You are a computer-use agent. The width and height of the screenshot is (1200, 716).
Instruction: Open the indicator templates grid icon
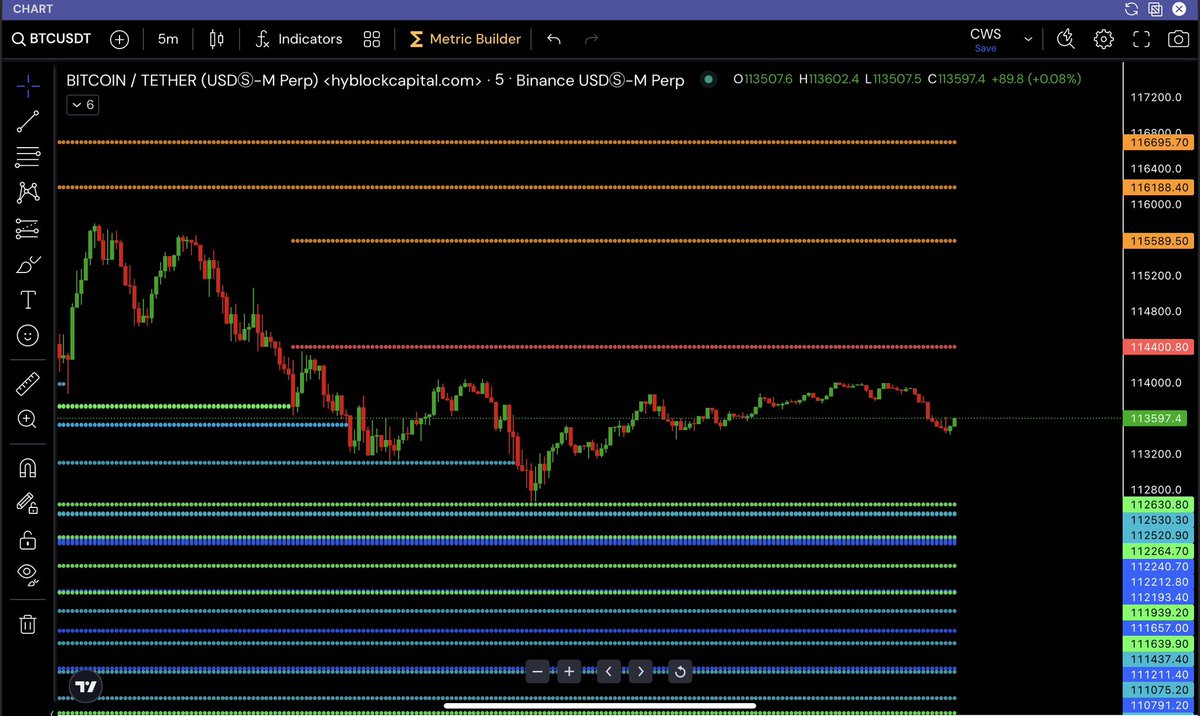point(372,39)
